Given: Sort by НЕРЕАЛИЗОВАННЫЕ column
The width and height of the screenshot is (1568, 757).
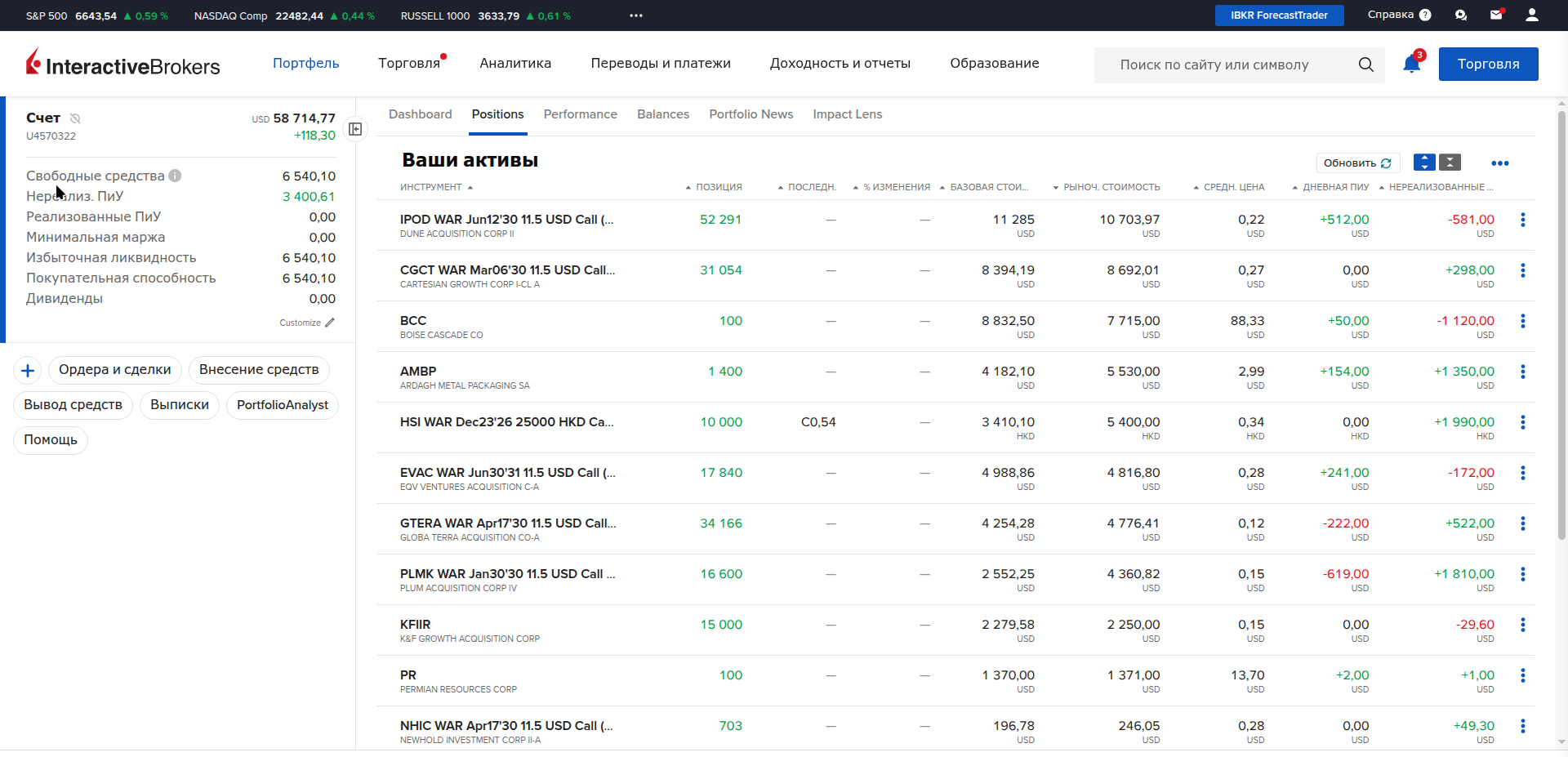Looking at the screenshot, I should (x=1436, y=187).
